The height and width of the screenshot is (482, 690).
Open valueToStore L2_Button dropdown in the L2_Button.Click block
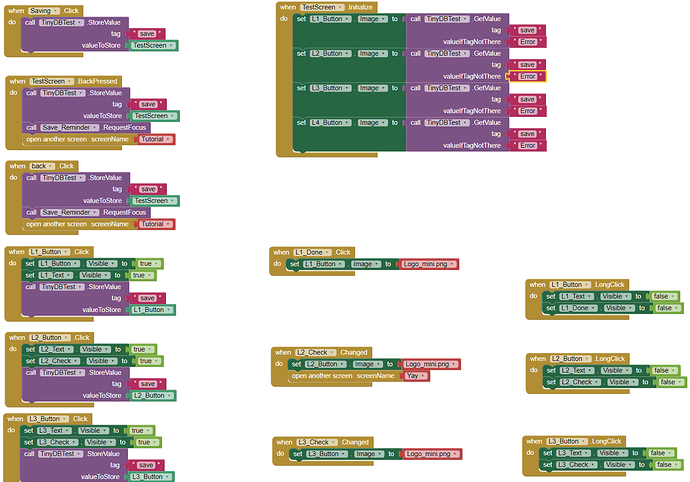point(154,396)
